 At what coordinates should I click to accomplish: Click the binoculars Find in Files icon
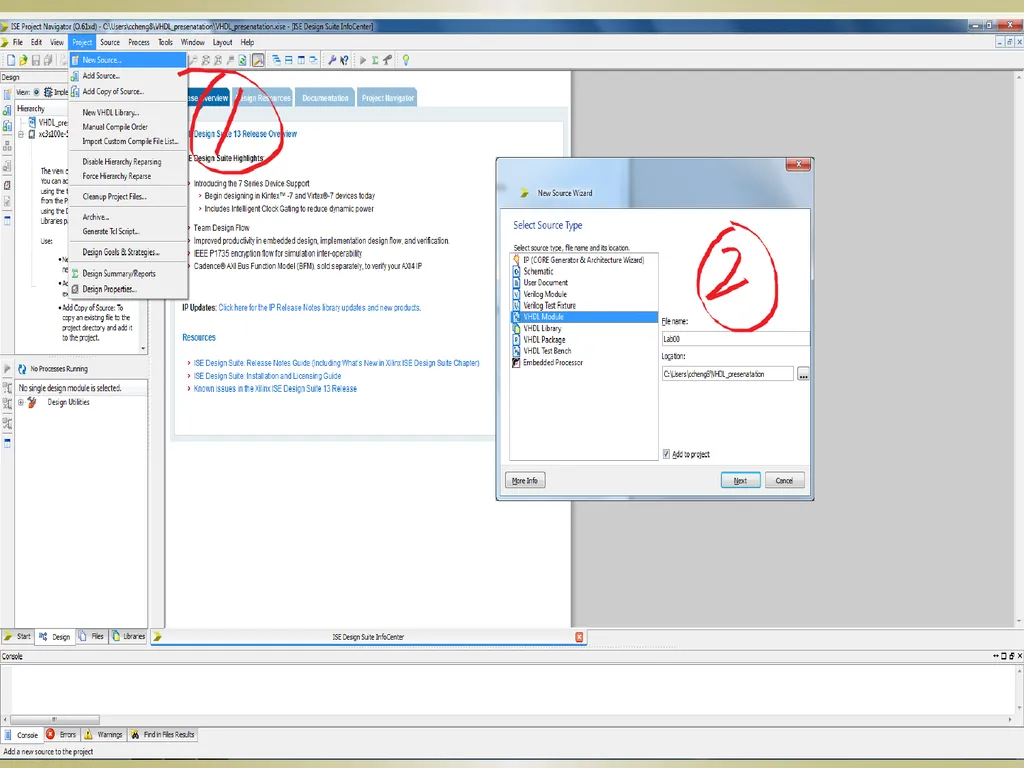(x=135, y=735)
